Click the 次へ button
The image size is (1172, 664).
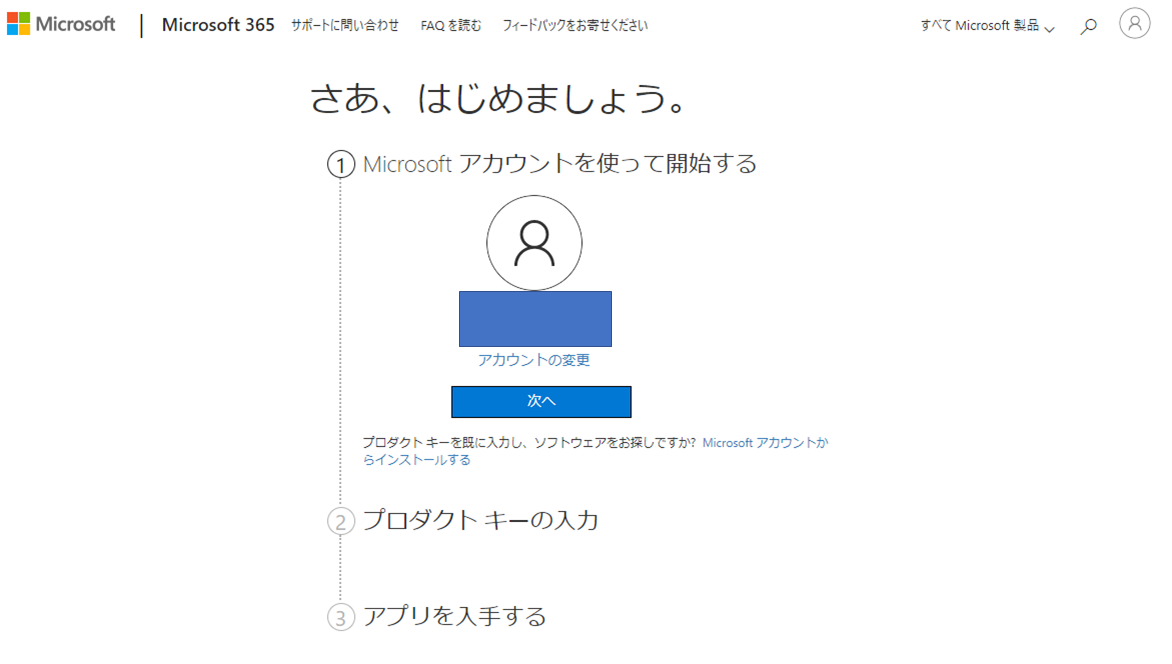click(541, 402)
